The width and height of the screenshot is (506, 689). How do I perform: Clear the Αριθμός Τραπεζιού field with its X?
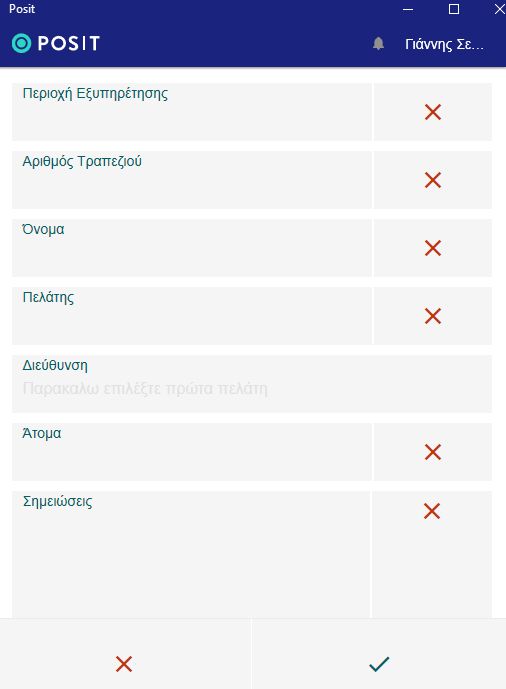click(433, 180)
